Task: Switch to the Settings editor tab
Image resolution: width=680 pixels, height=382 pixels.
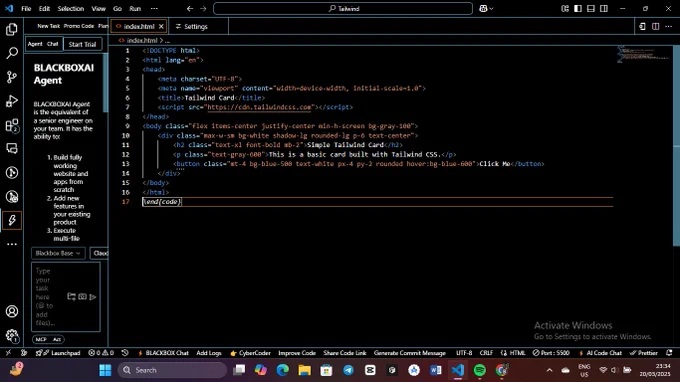Action: [196, 26]
